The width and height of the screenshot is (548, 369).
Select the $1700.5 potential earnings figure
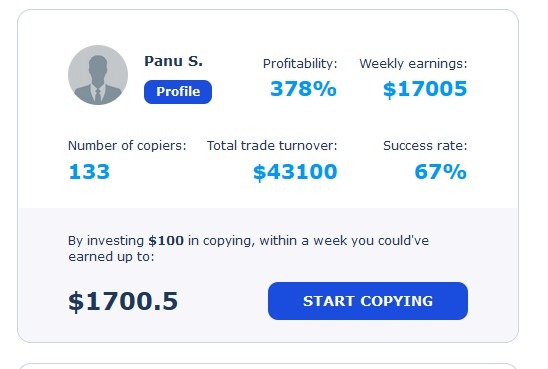click(x=123, y=301)
